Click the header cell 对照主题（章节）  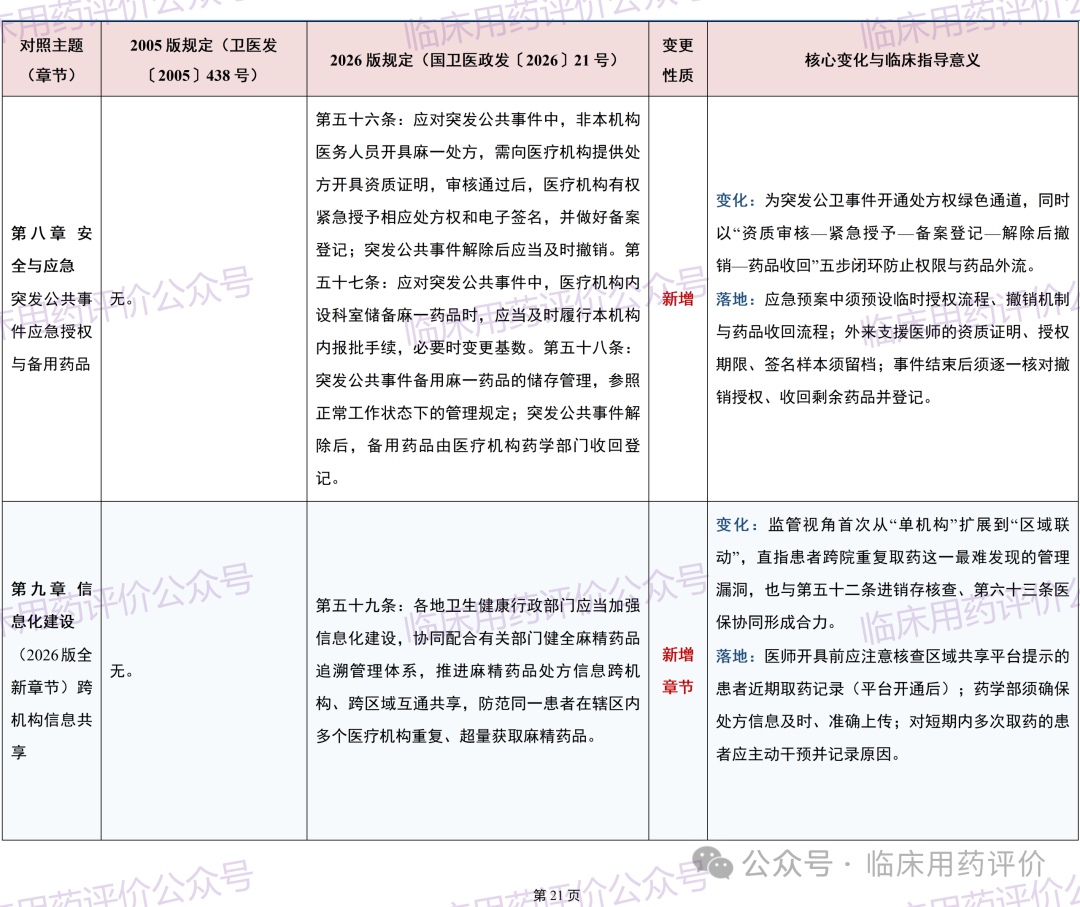click(x=52, y=60)
